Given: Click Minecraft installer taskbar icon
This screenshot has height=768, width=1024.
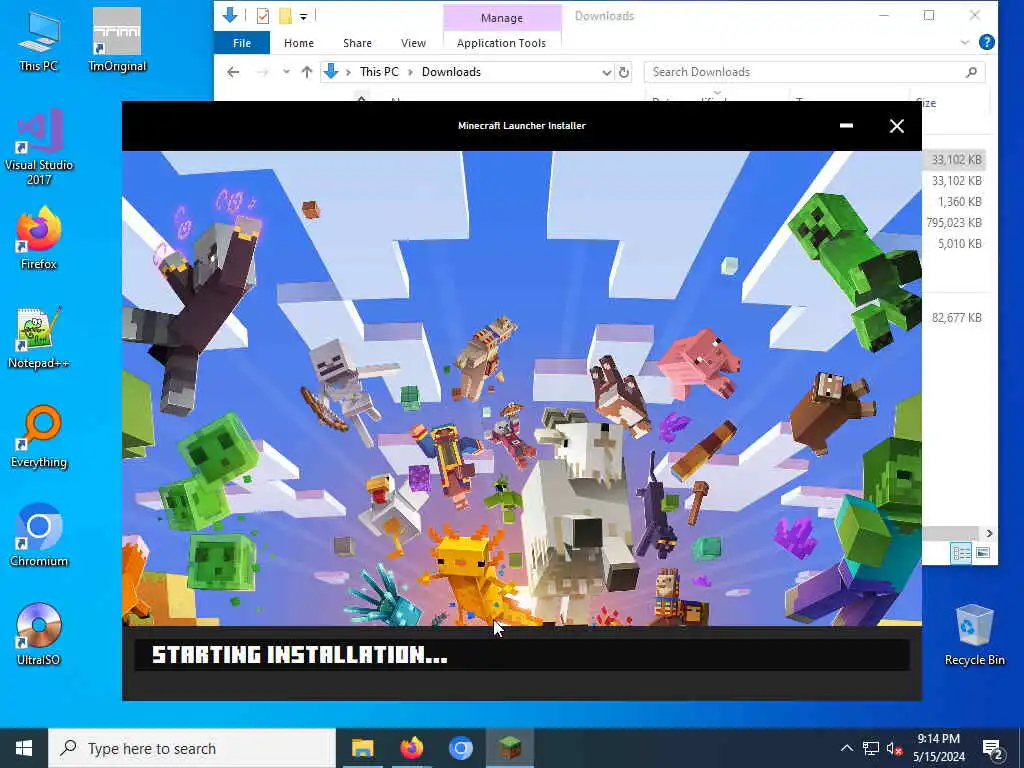Looking at the screenshot, I should pyautogui.click(x=509, y=748).
